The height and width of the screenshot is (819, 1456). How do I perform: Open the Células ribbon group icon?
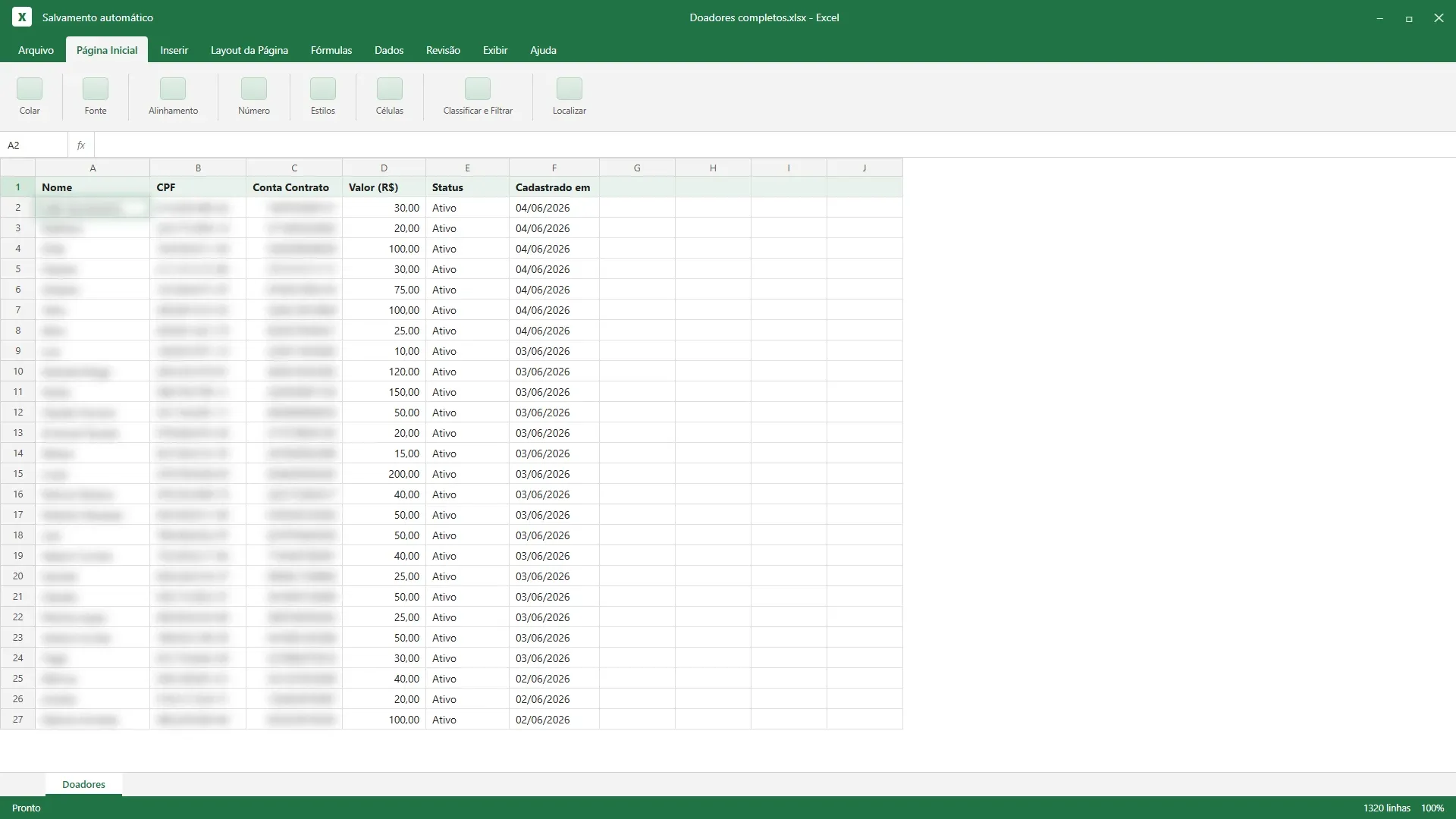tap(390, 89)
